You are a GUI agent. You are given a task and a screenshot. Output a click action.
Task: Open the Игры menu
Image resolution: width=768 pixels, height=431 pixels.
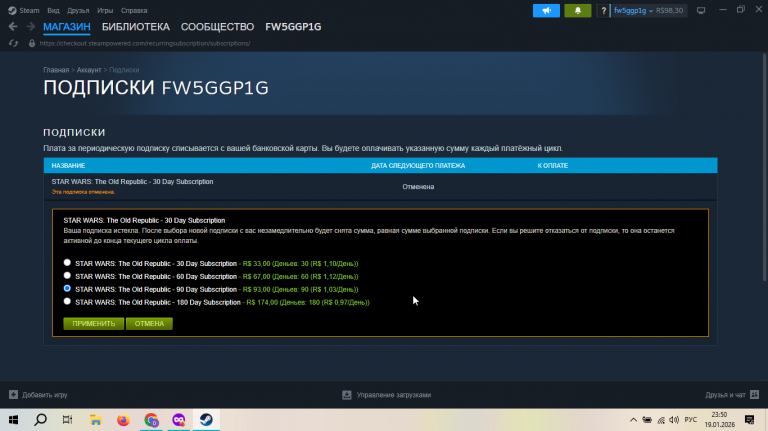click(105, 10)
